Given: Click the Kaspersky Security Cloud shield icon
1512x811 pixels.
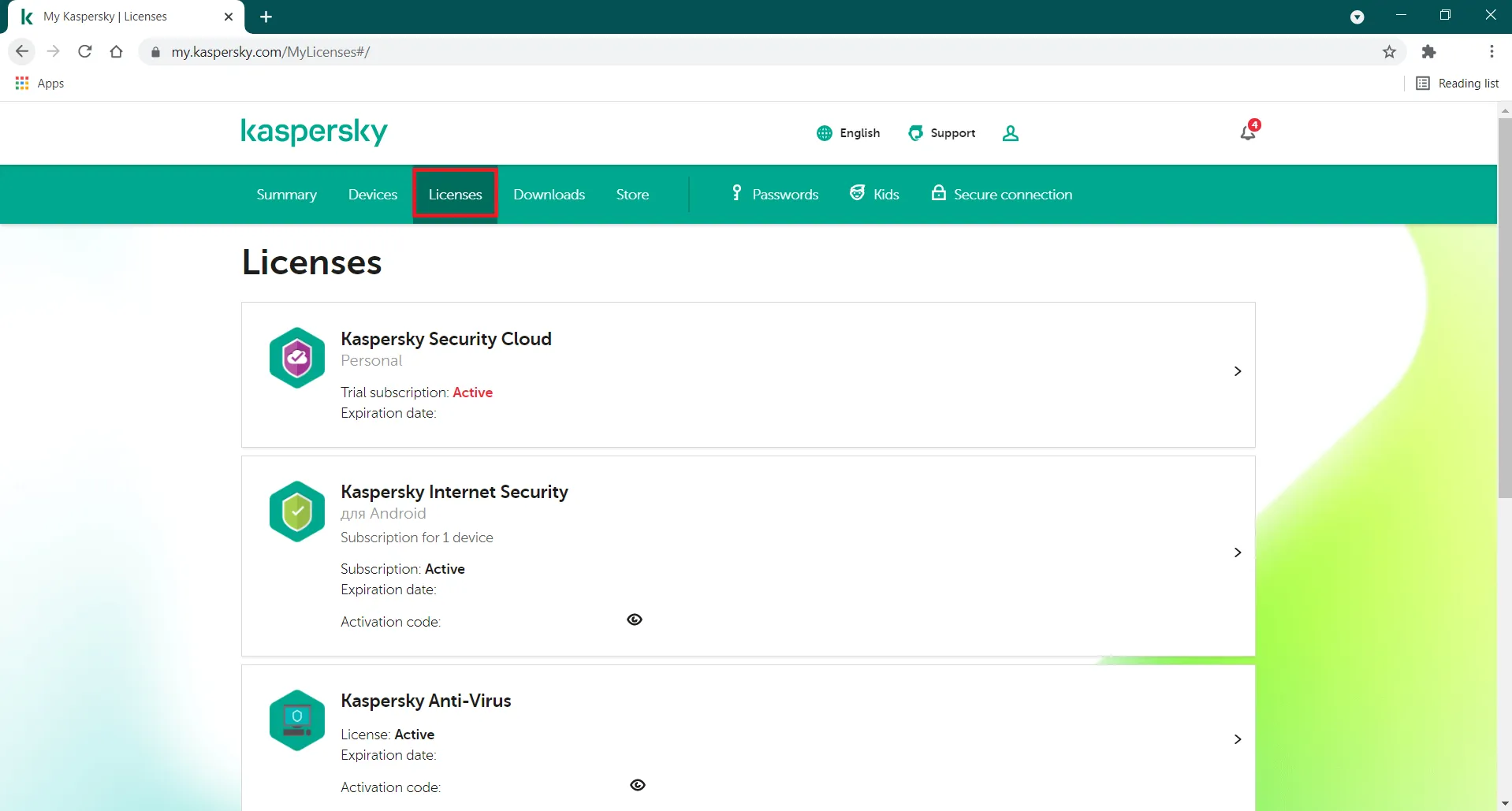Looking at the screenshot, I should [296, 357].
